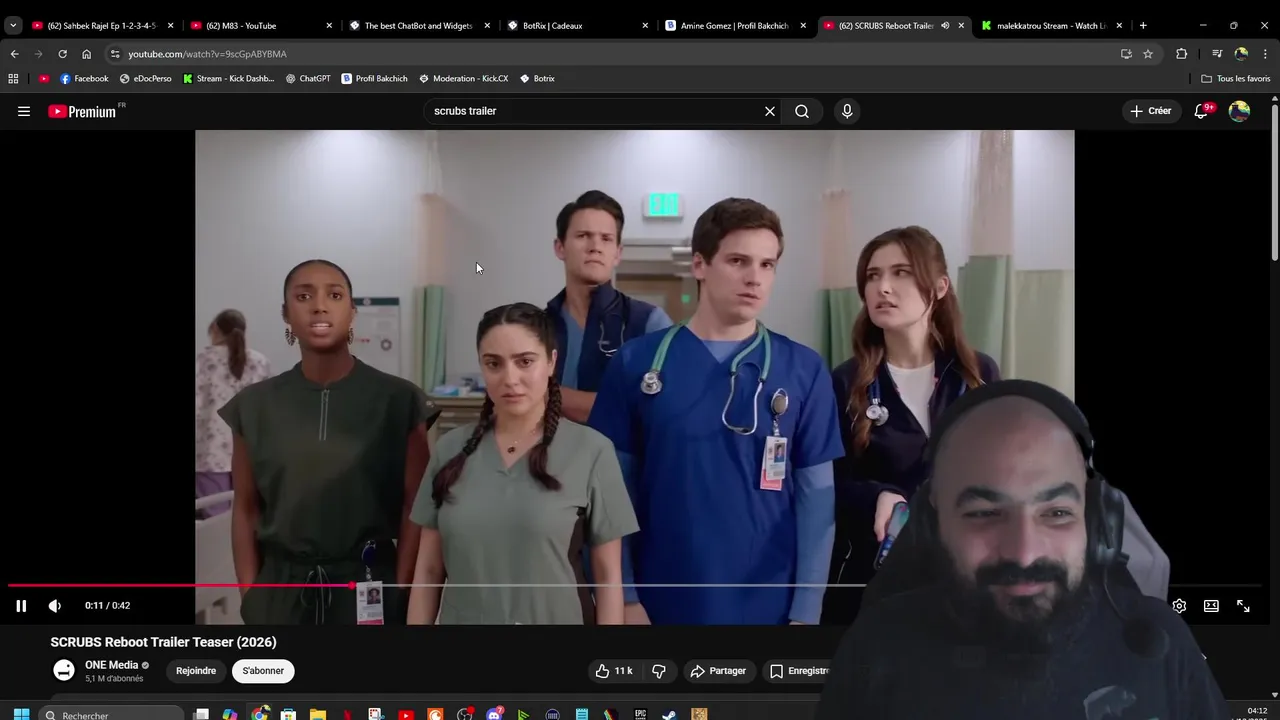Viewport: 1280px width, 720px height.
Task: Open the YouTube guide hamburger menu
Action: tap(24, 111)
